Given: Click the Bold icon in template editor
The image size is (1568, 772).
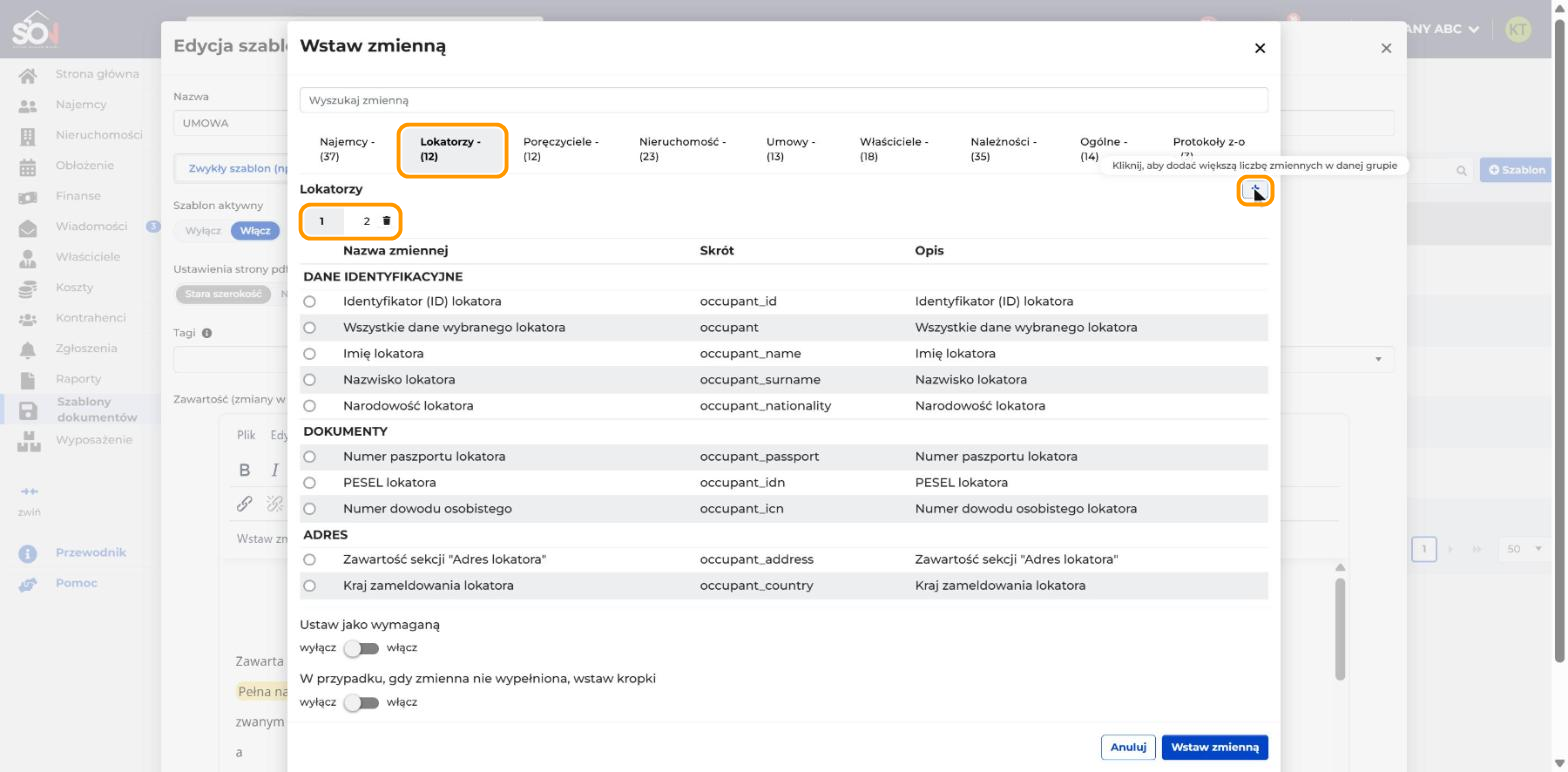Looking at the screenshot, I should point(244,470).
